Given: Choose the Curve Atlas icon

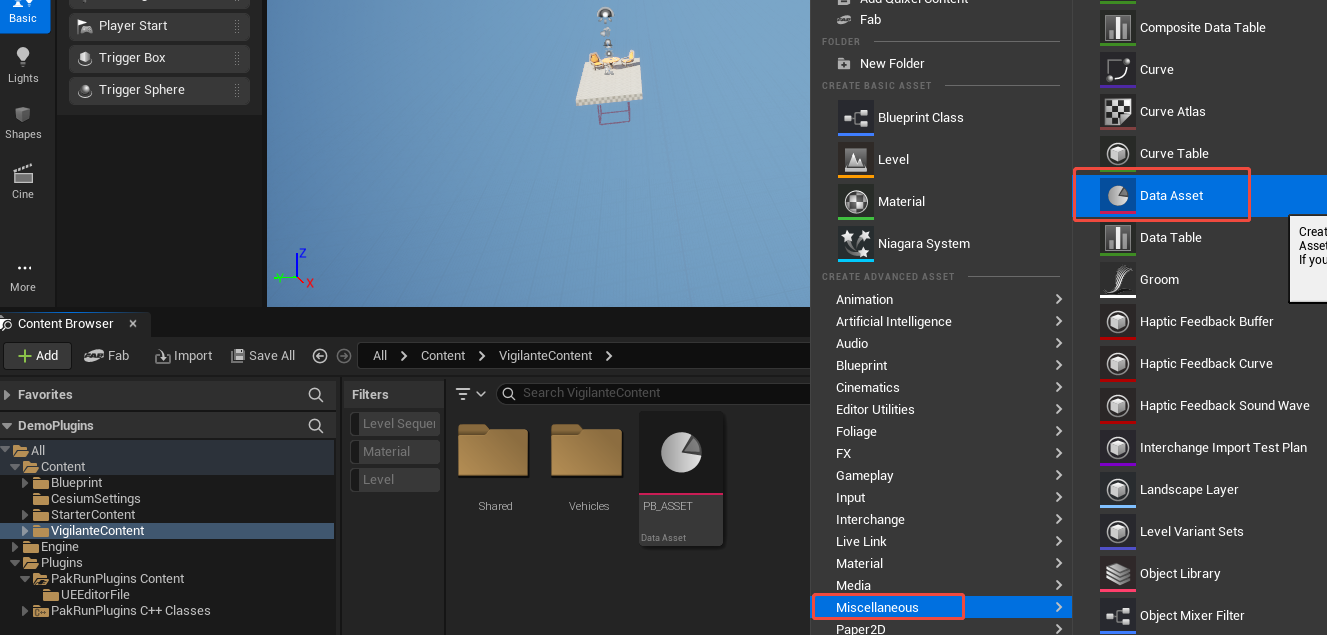Looking at the screenshot, I should 1117,112.
